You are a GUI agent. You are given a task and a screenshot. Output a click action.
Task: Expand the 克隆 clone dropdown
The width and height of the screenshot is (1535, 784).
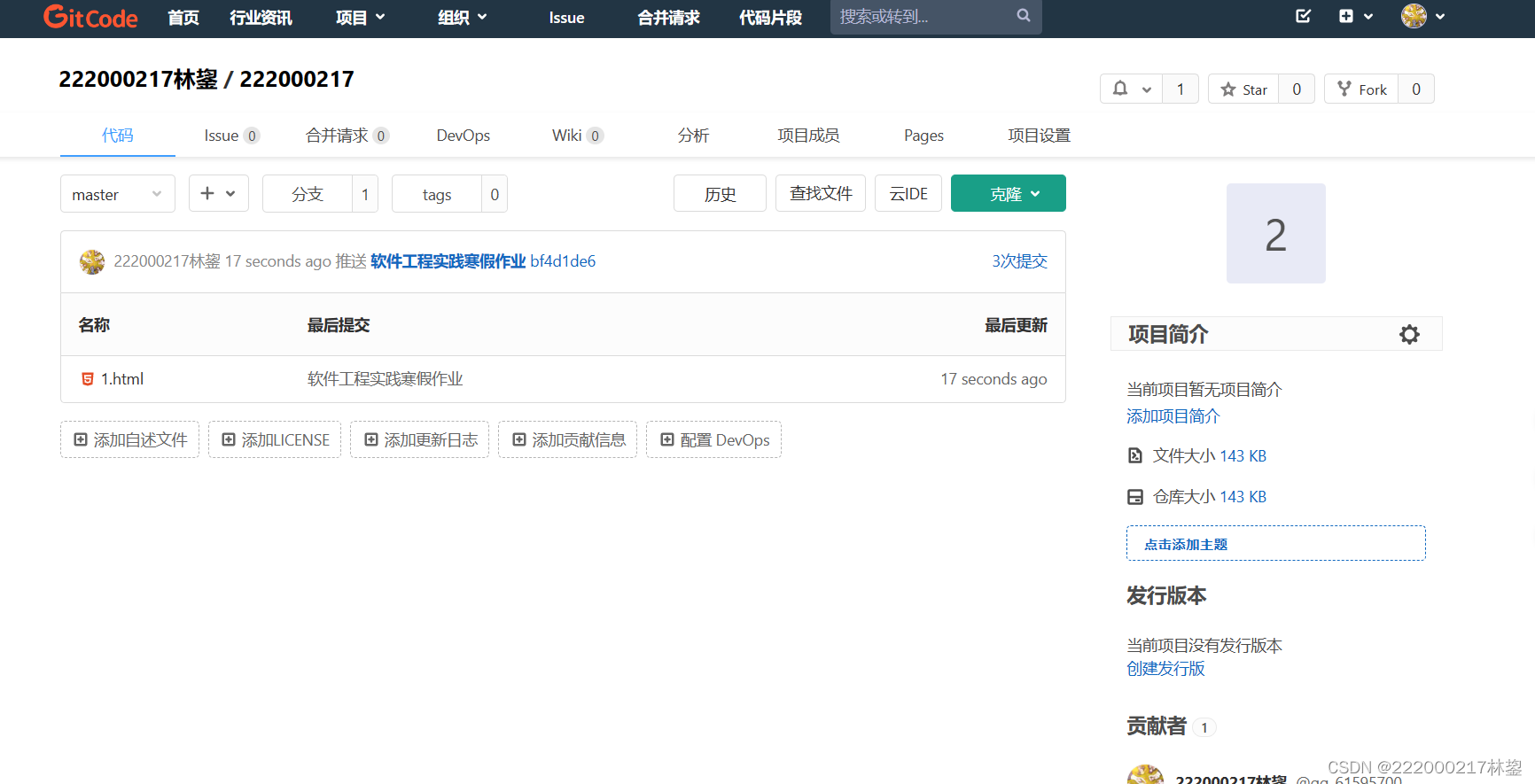click(x=1009, y=193)
